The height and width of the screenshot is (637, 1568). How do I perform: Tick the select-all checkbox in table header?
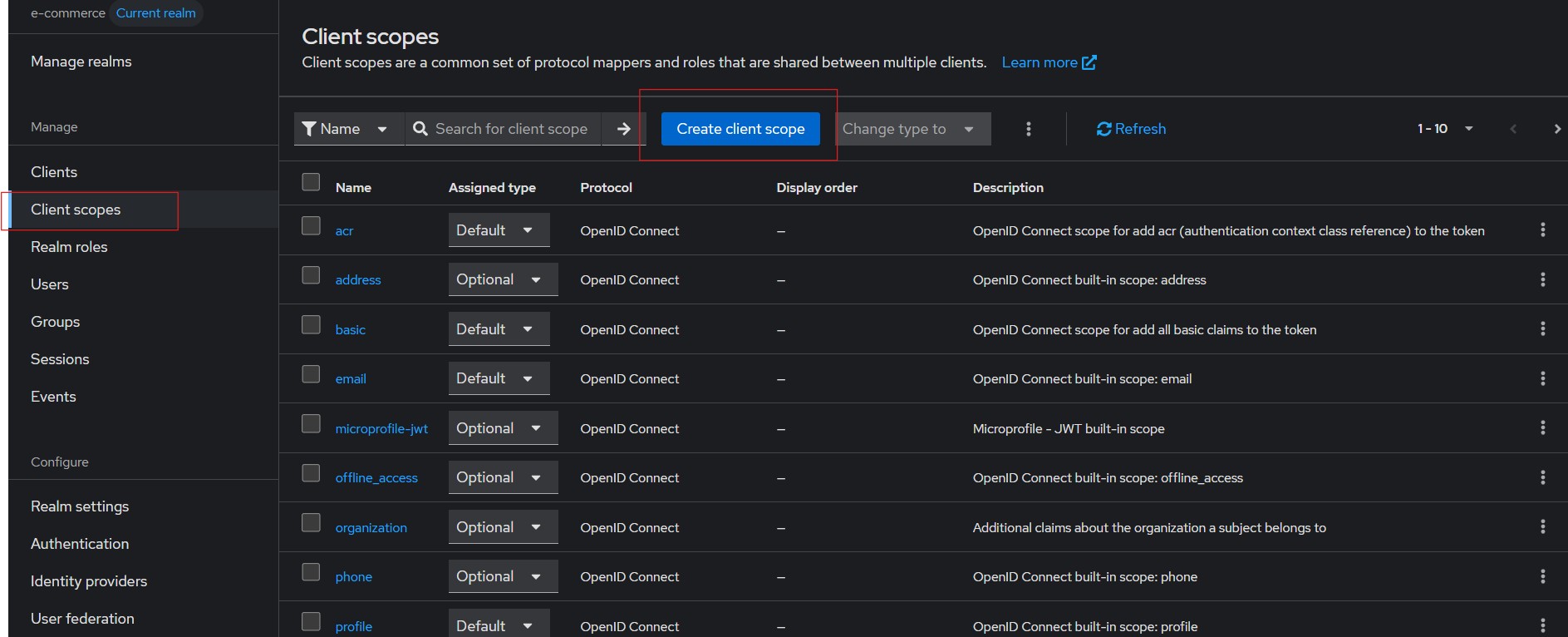311,182
